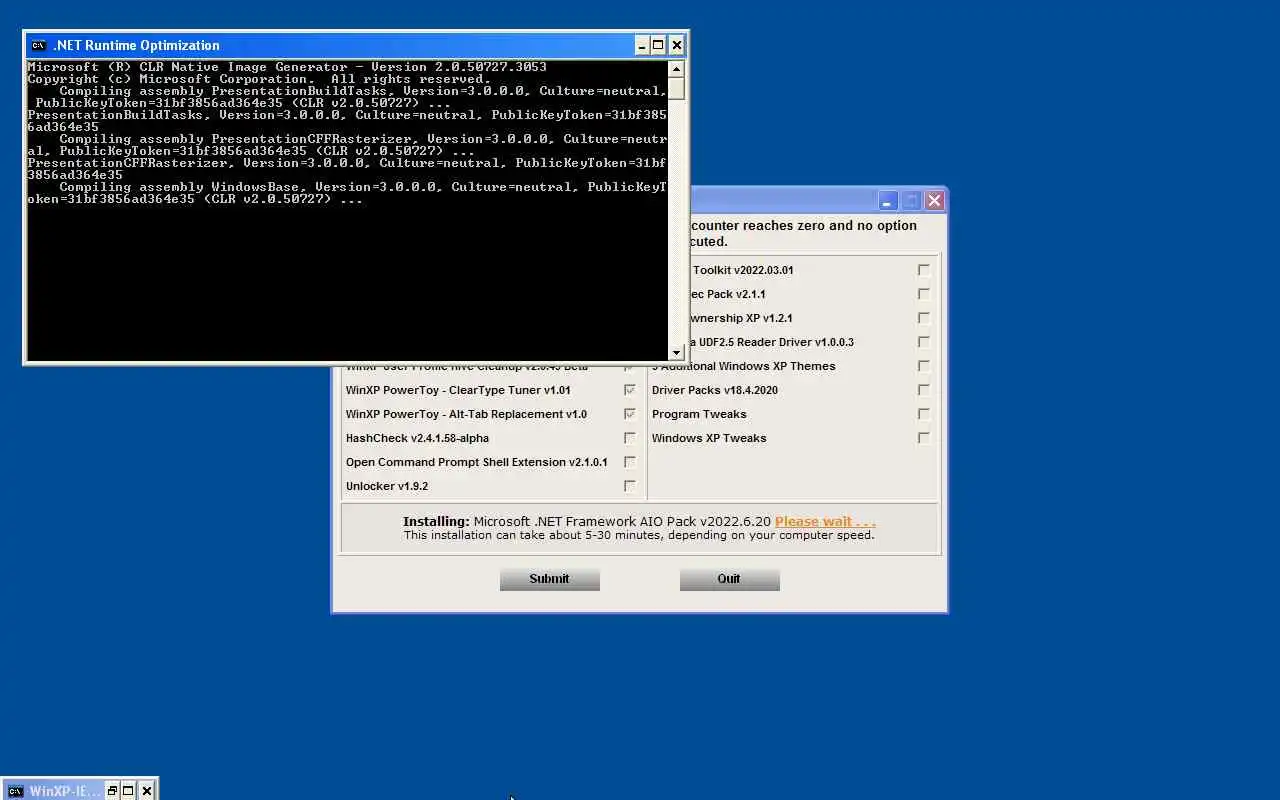Enable Unlocker v1.9.2 checkbox
Viewport: 1280px width, 800px height.
point(630,486)
